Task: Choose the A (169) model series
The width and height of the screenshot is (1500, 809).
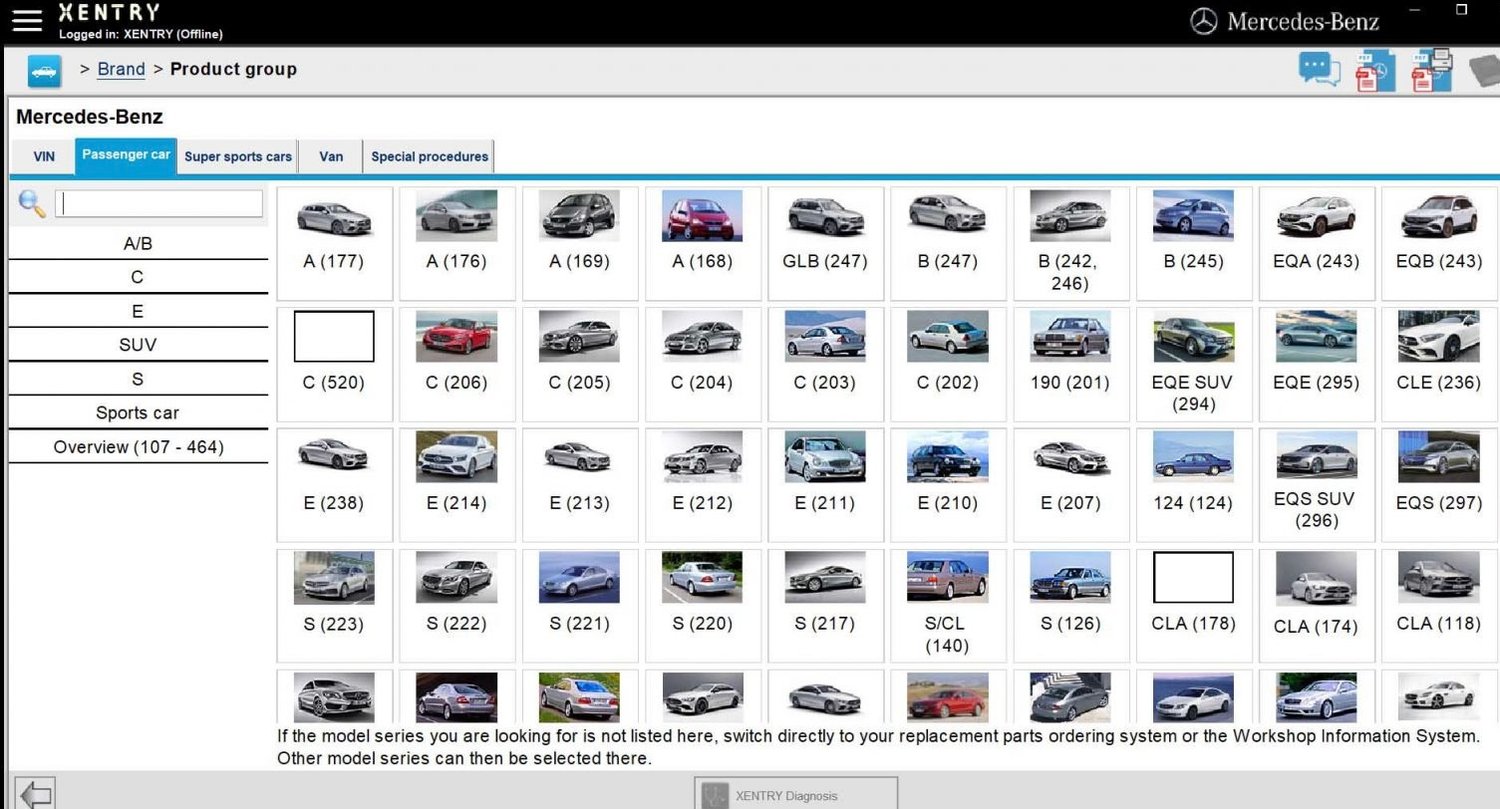Action: 579,243
